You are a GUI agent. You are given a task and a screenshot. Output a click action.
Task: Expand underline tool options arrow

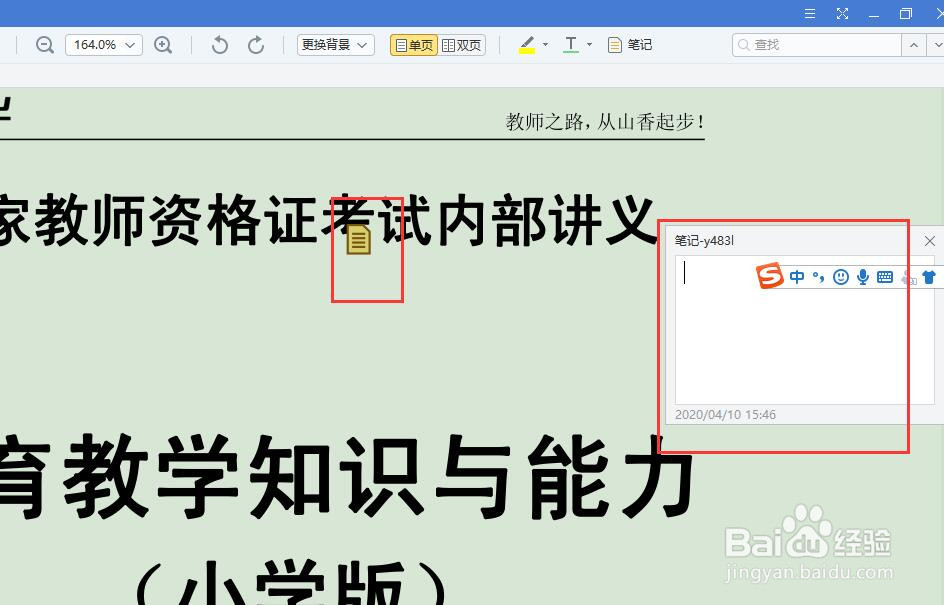589,45
